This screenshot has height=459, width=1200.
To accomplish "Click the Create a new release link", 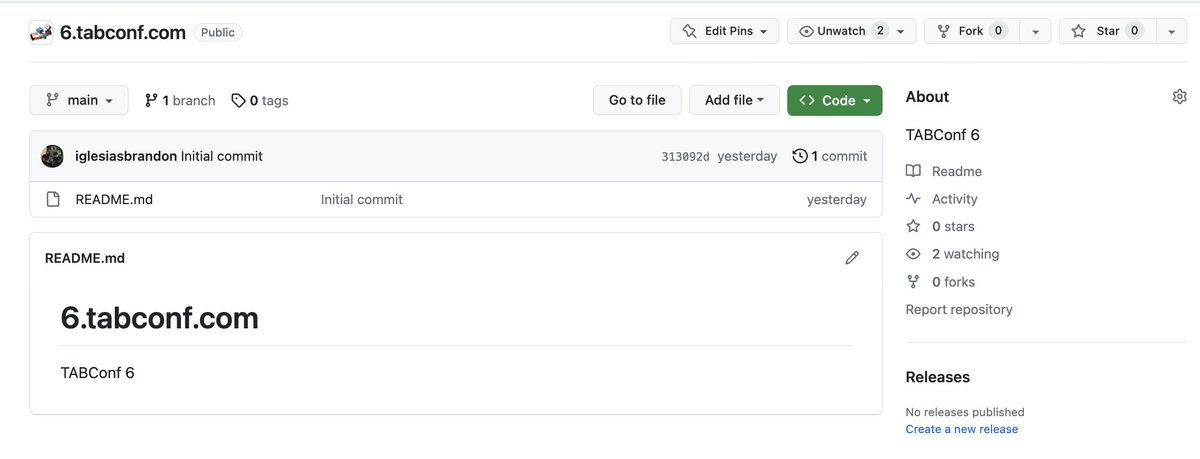I will click(x=962, y=429).
